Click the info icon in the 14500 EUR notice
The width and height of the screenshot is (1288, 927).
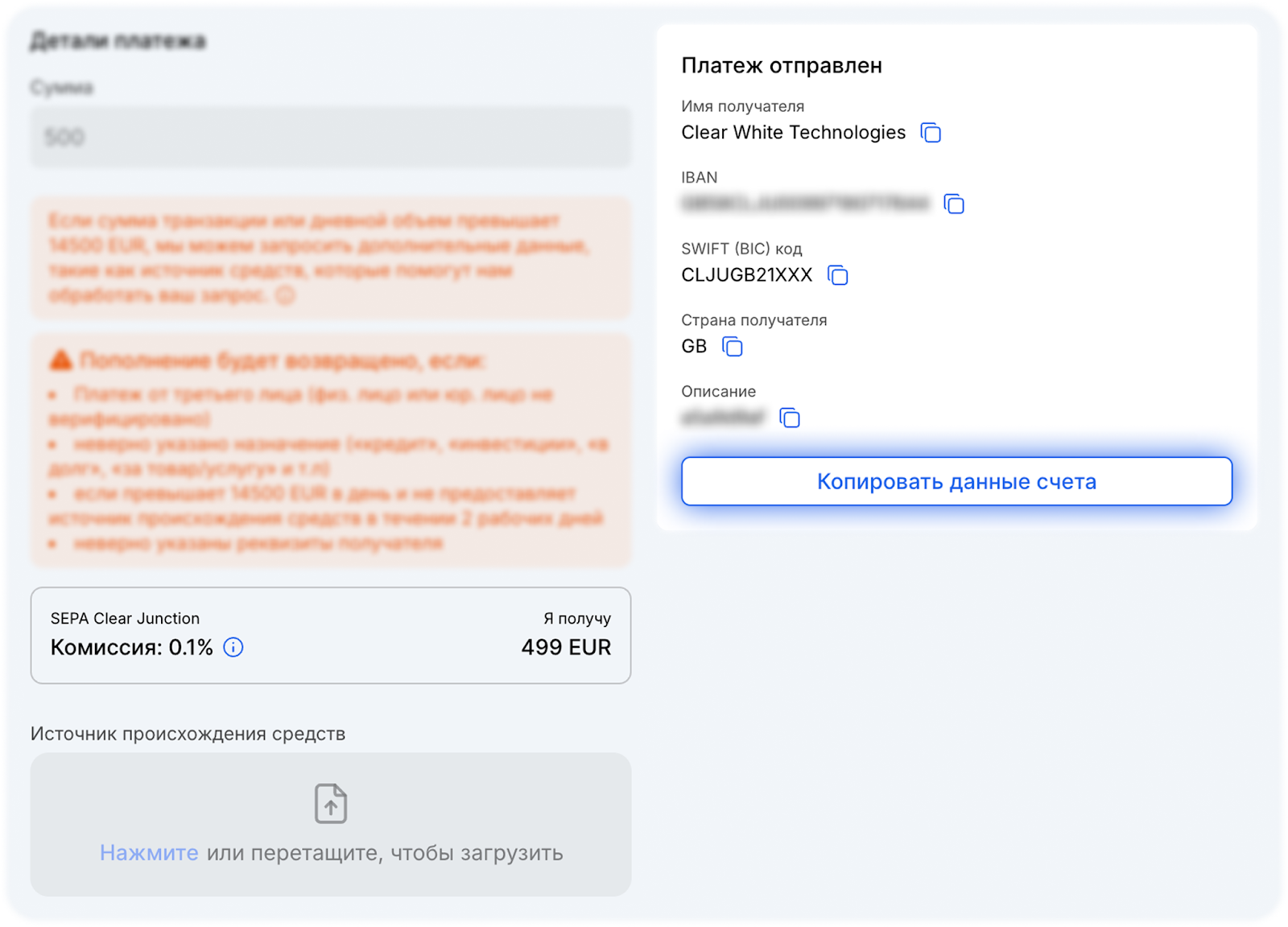(285, 296)
